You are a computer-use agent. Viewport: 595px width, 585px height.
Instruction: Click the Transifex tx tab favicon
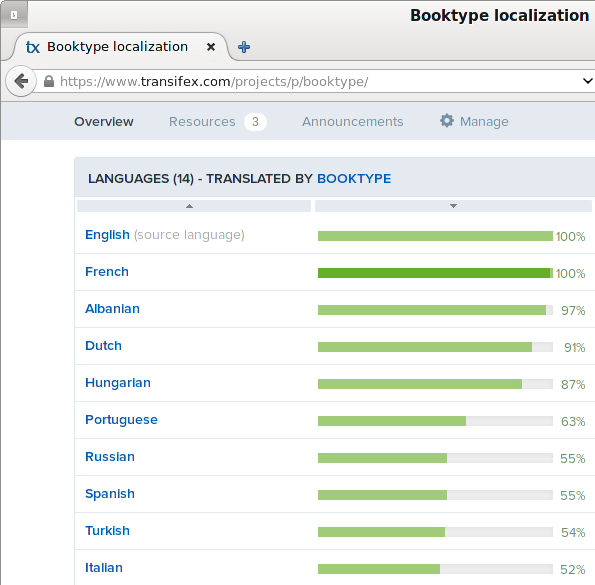pos(33,47)
